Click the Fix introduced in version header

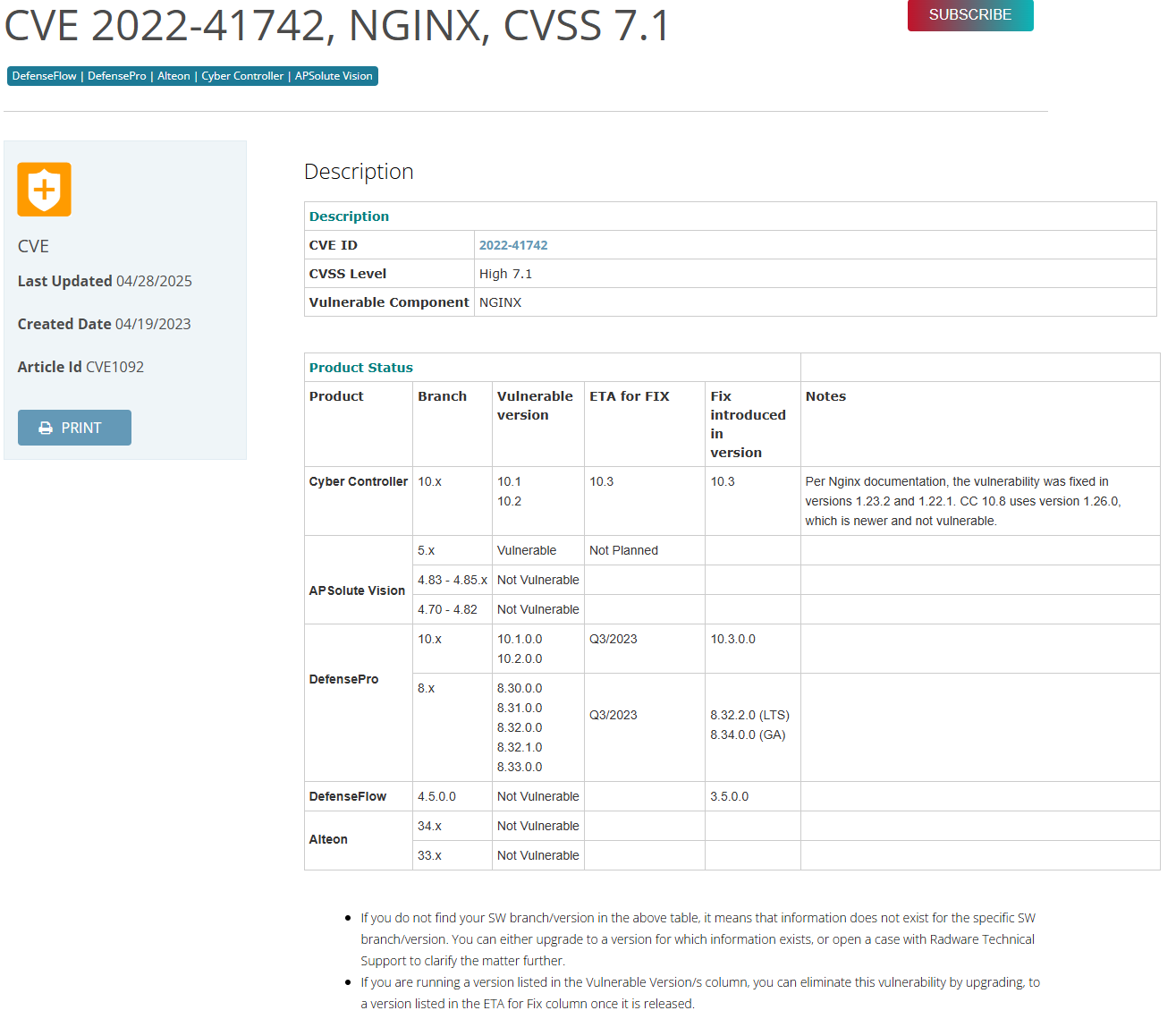click(x=749, y=424)
